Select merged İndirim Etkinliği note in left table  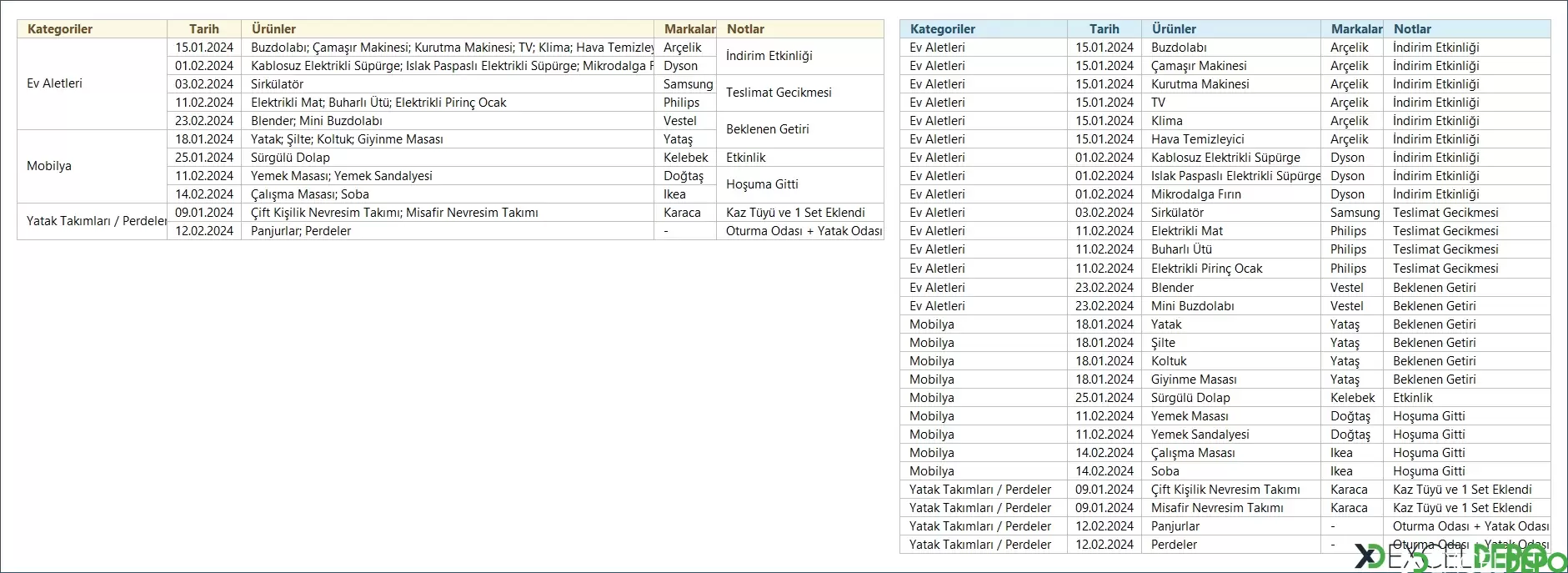tap(800, 56)
